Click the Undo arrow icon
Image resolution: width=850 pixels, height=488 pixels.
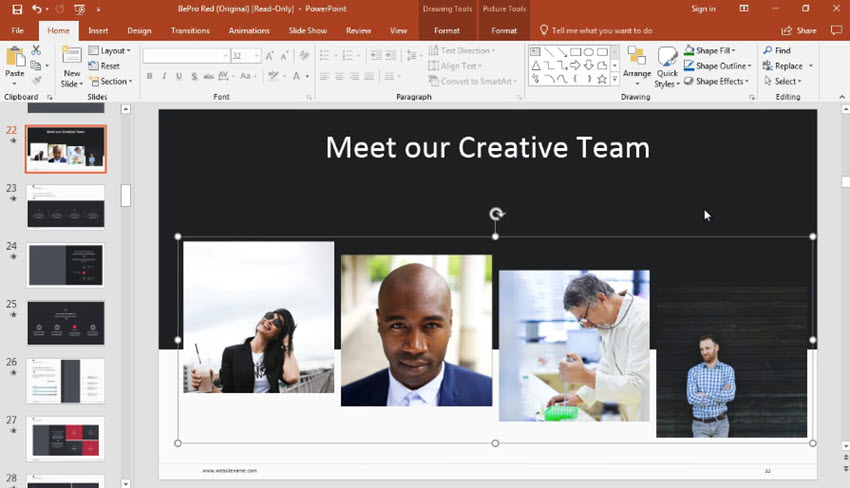click(36, 9)
